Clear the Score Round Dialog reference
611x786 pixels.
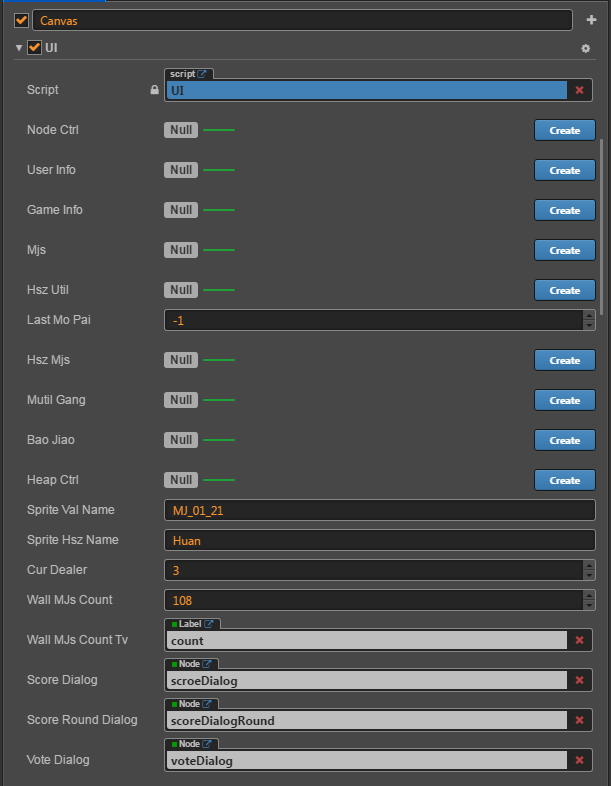coord(579,720)
